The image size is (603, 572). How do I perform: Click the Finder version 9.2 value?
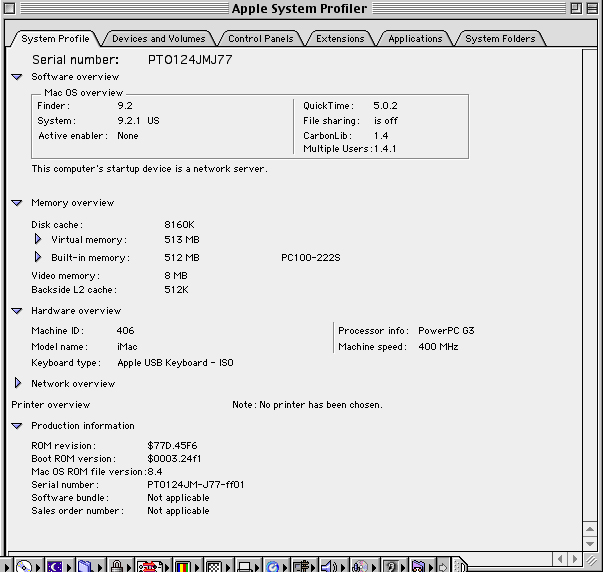(125, 106)
